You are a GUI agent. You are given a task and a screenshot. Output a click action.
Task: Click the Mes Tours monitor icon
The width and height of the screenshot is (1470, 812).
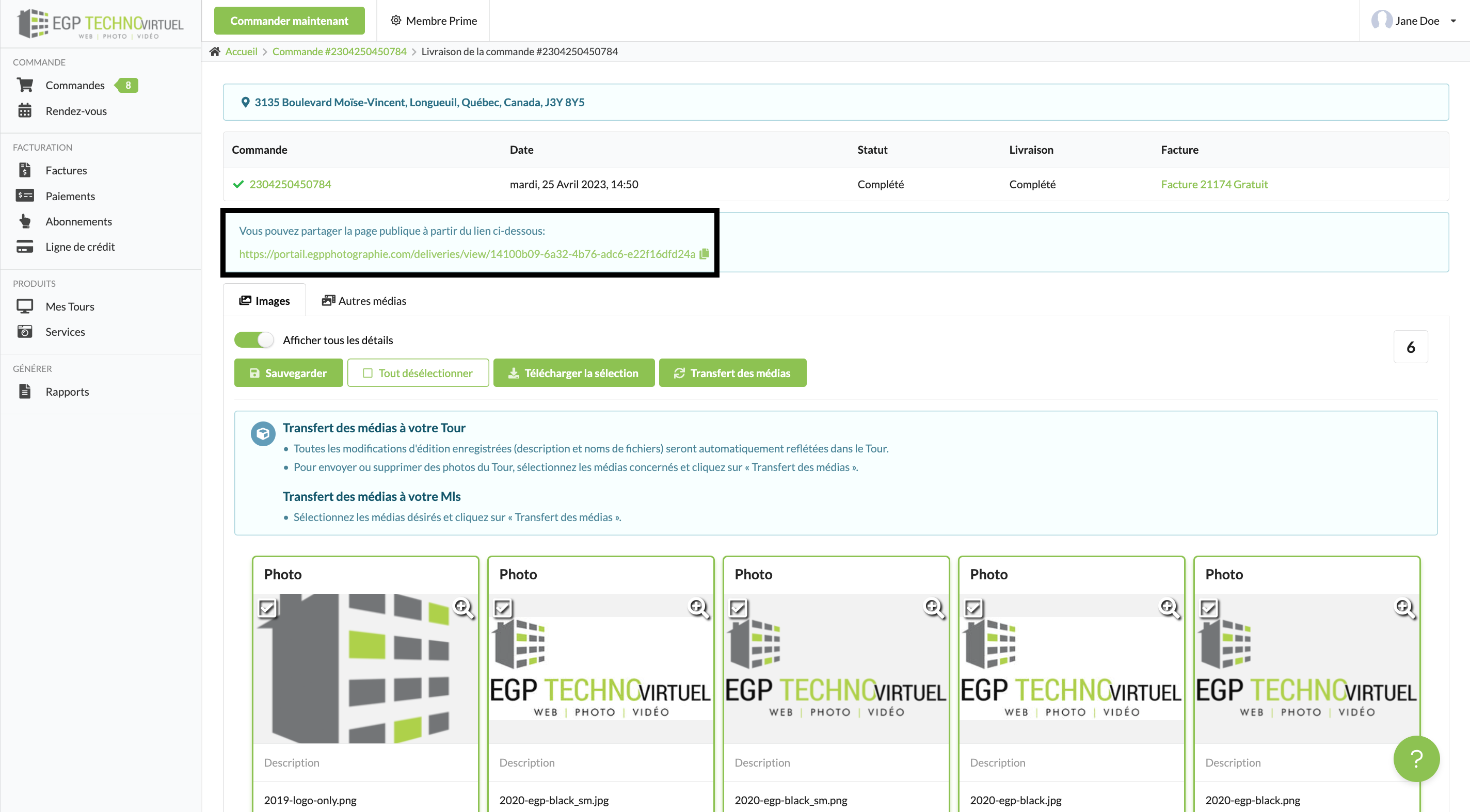pos(25,306)
